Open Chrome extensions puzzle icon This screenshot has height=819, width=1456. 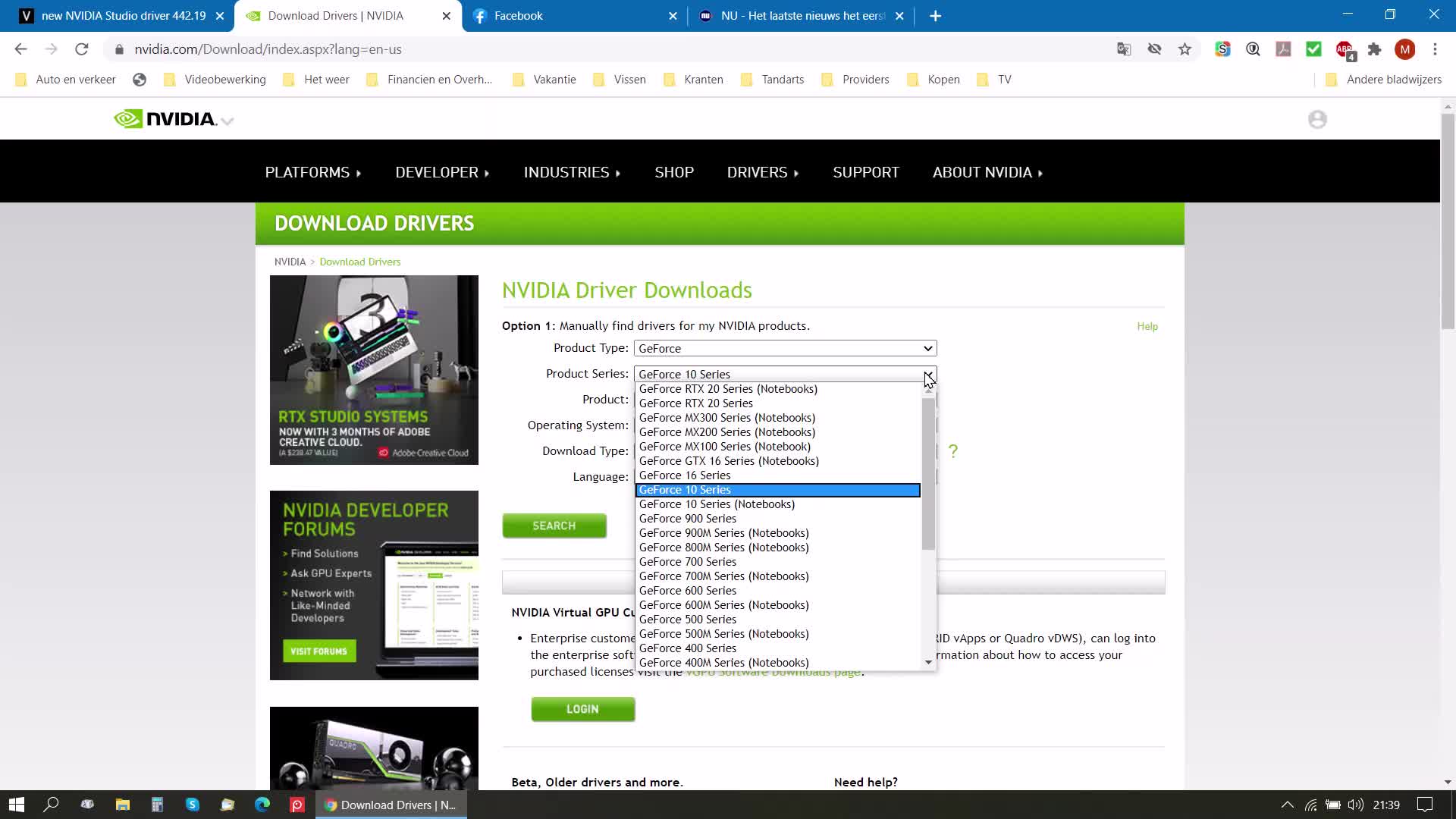(x=1374, y=49)
